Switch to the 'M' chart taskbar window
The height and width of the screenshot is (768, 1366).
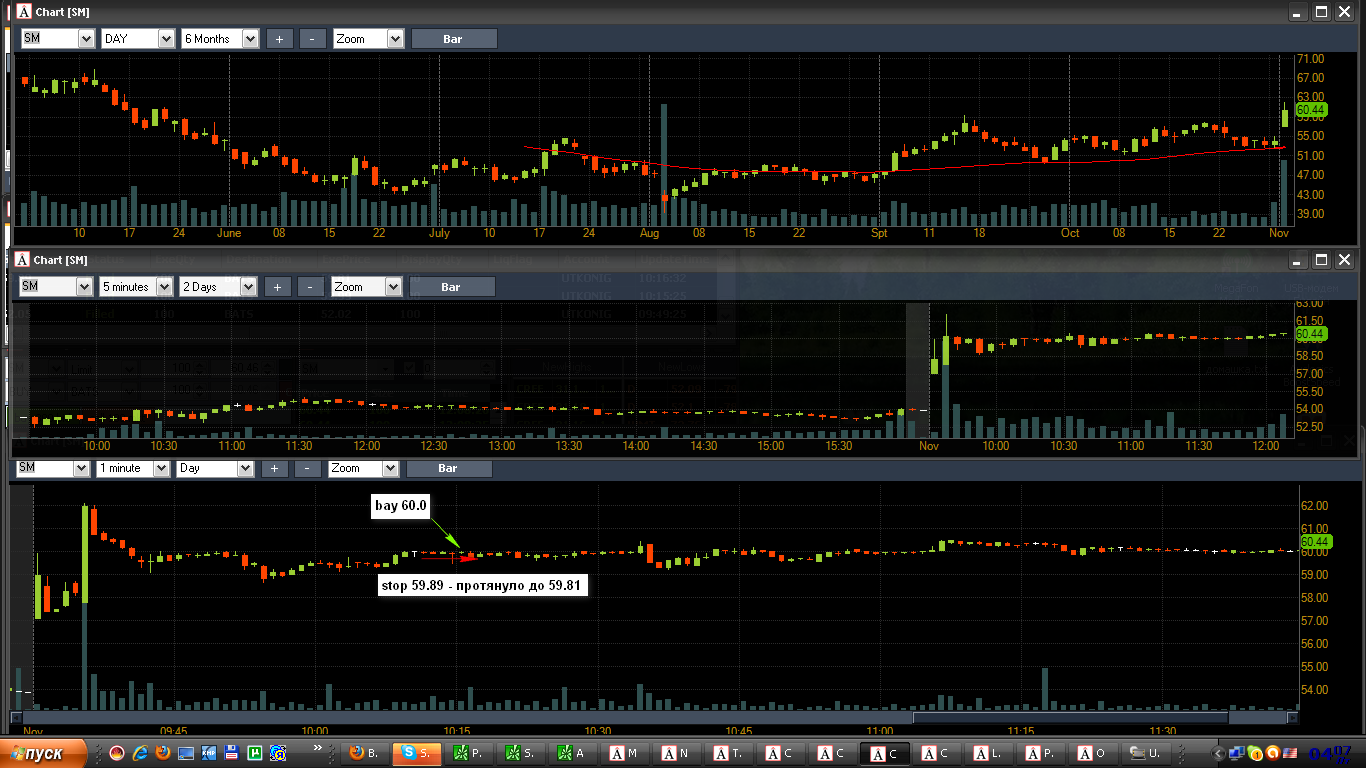tap(623, 753)
